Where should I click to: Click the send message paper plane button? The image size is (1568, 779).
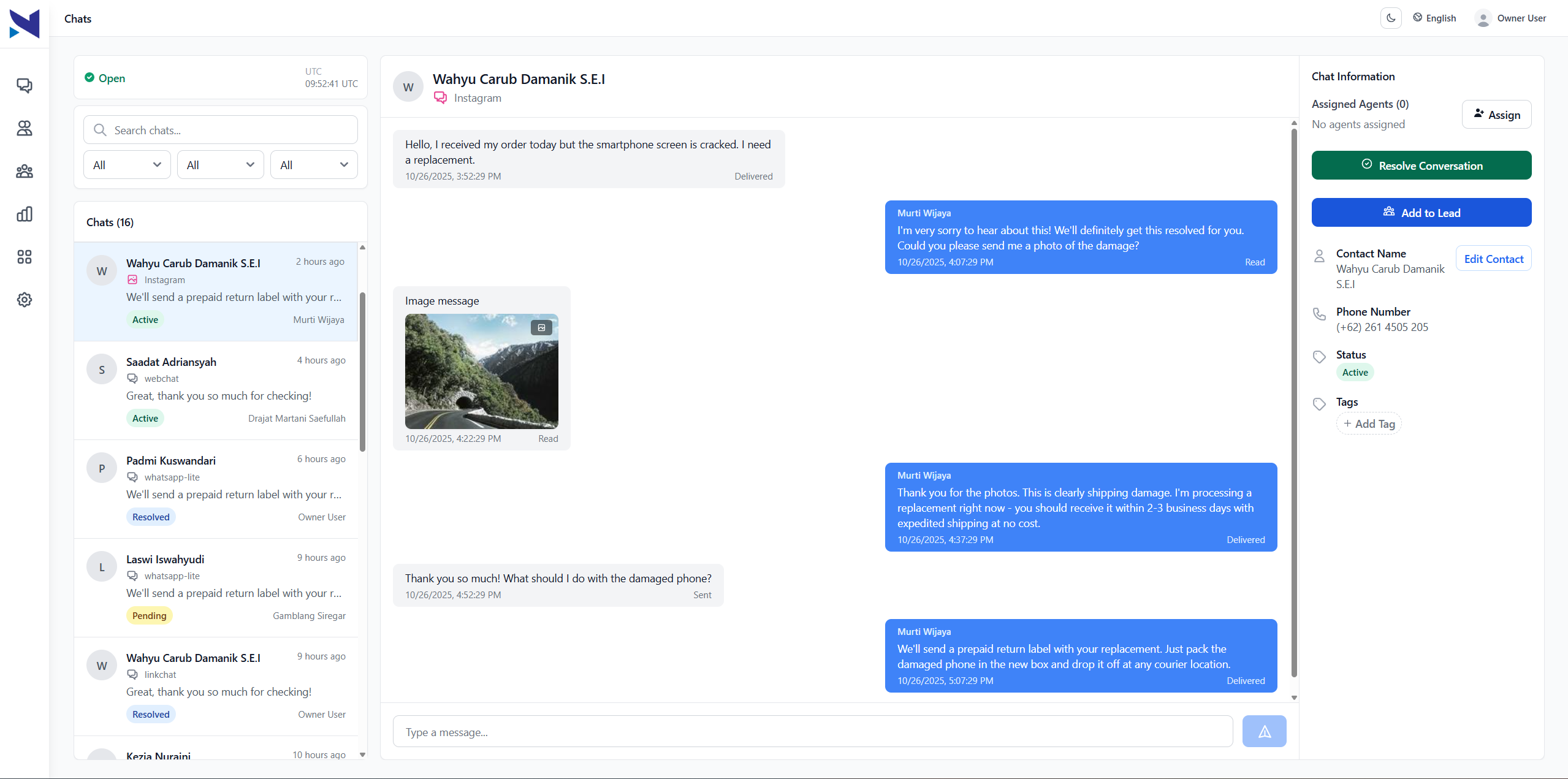click(x=1264, y=731)
